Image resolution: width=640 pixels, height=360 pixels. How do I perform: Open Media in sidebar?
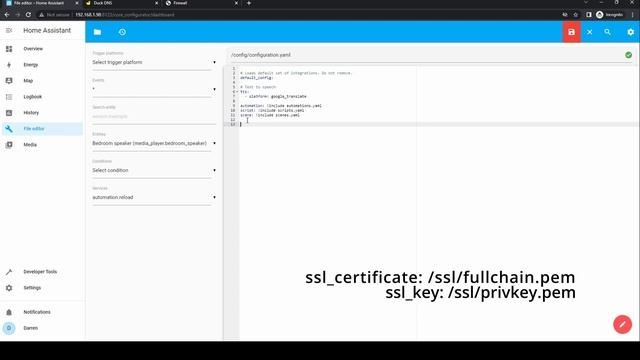pos(42,144)
